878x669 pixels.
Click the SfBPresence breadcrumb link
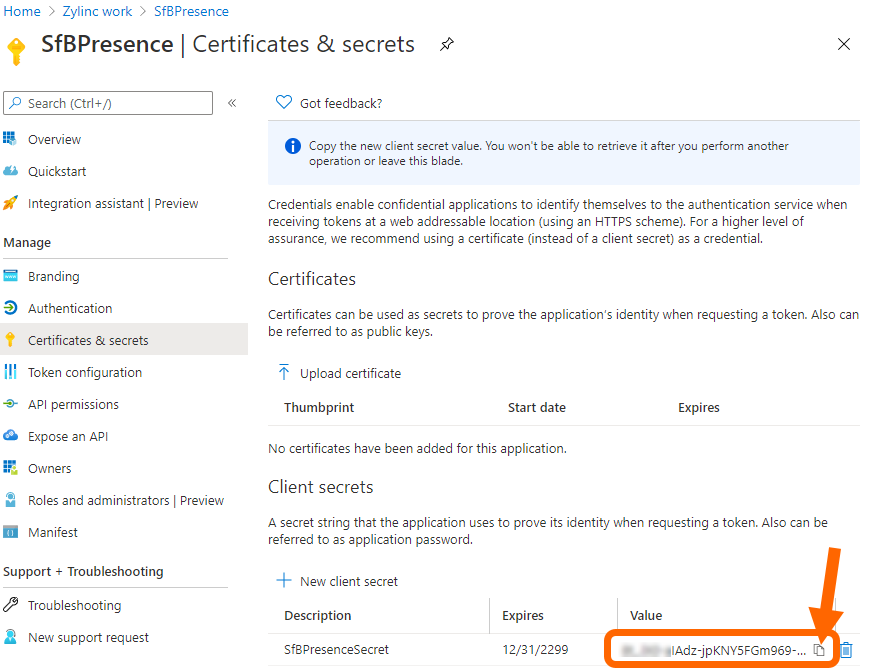tap(192, 11)
